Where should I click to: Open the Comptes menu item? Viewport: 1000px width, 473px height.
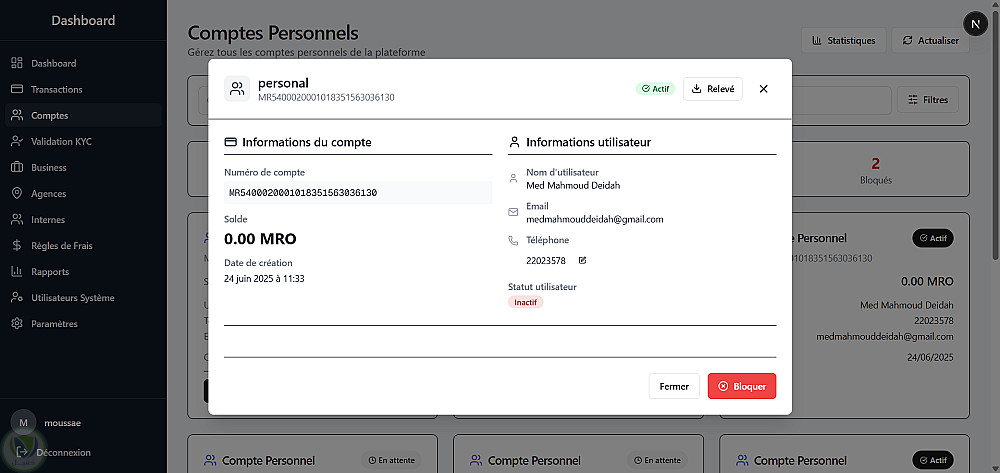pyautogui.click(x=50, y=115)
